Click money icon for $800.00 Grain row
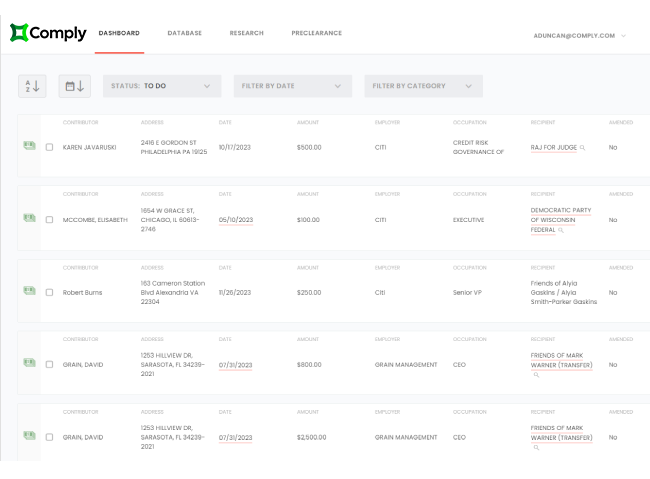 tap(29, 362)
